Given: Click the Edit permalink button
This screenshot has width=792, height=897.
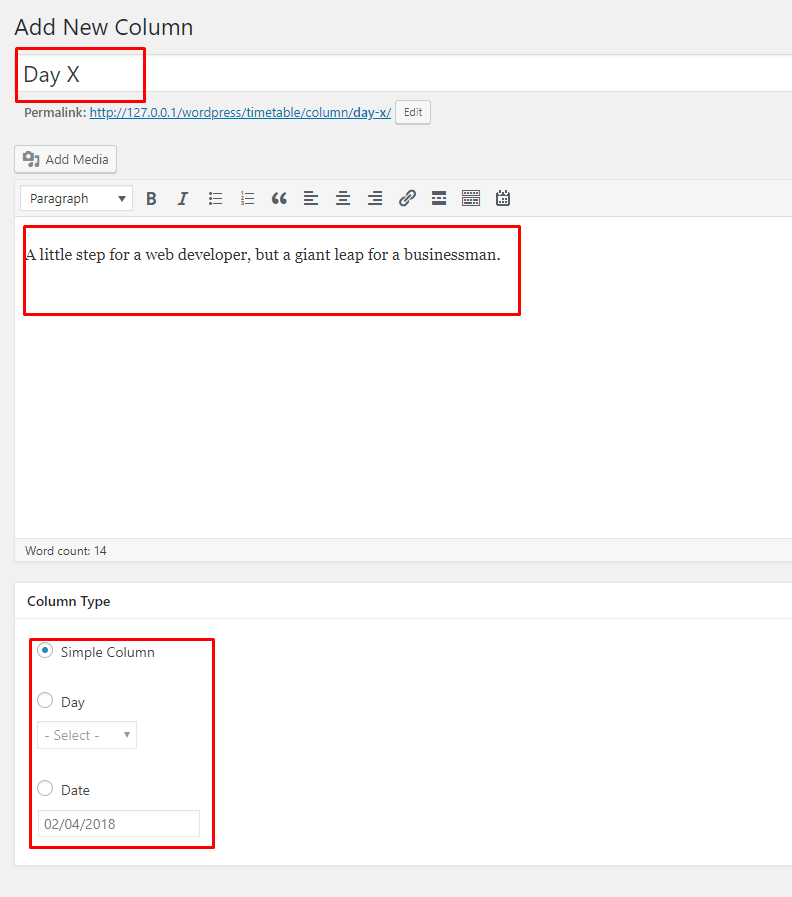Looking at the screenshot, I should coord(413,113).
